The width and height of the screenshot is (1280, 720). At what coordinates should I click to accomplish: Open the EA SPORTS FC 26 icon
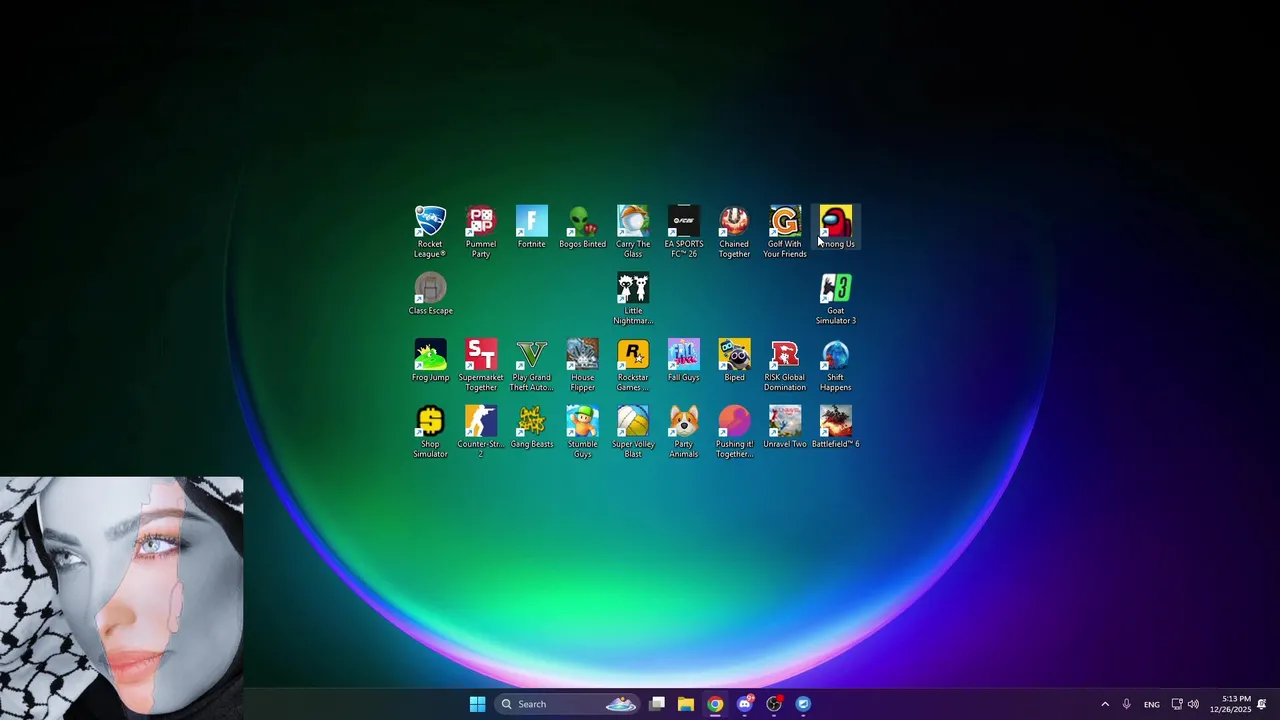point(684,232)
